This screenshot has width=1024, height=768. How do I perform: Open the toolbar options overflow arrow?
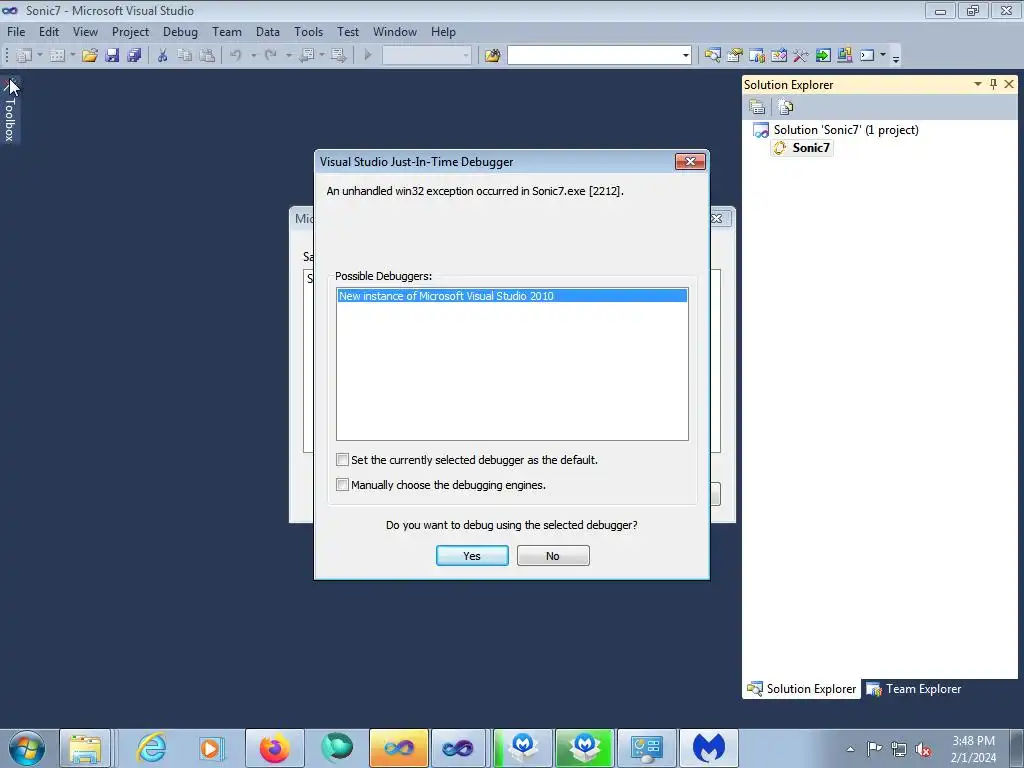(896, 58)
